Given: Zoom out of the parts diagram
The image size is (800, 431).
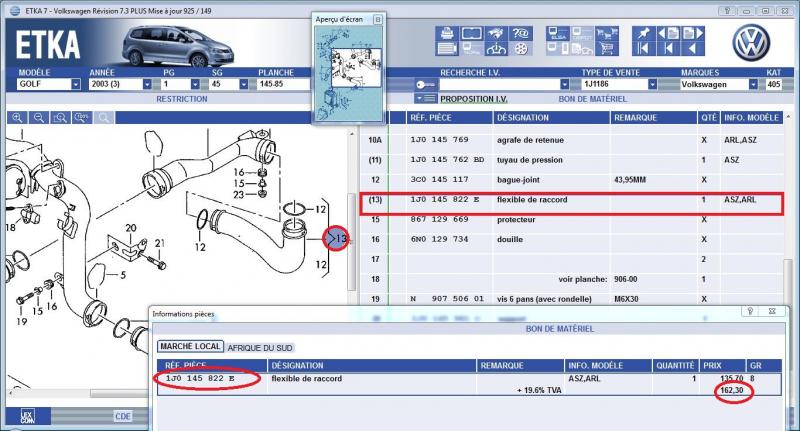Looking at the screenshot, I should tap(39, 118).
